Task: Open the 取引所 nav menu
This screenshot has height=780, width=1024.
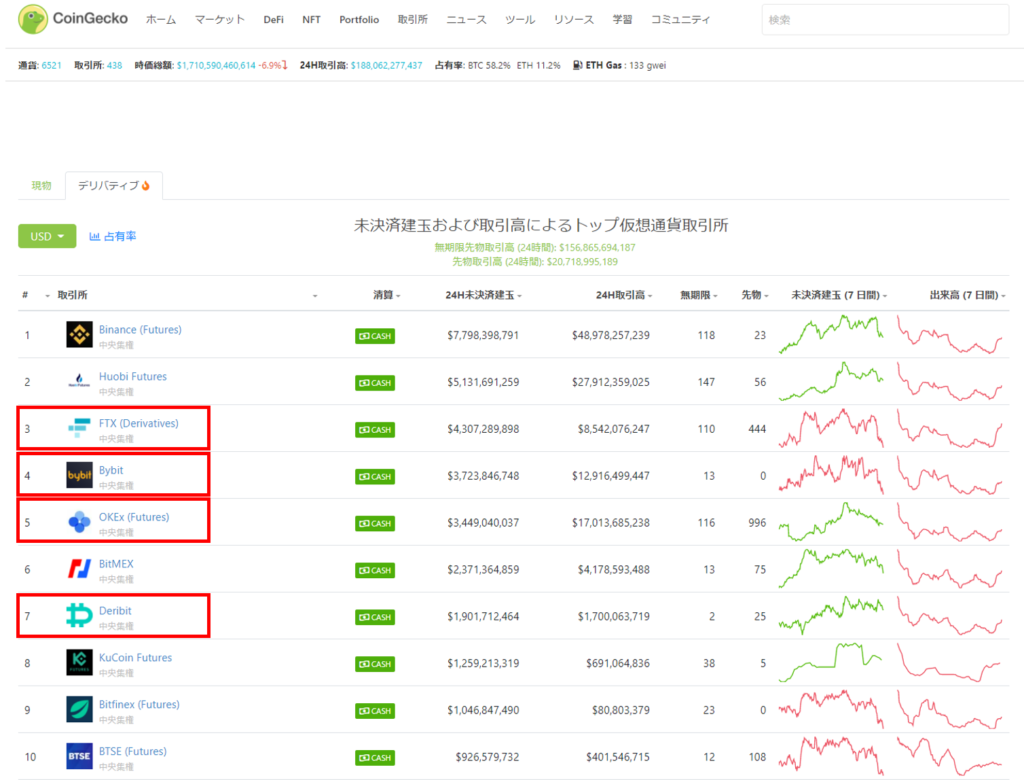Action: [x=413, y=20]
